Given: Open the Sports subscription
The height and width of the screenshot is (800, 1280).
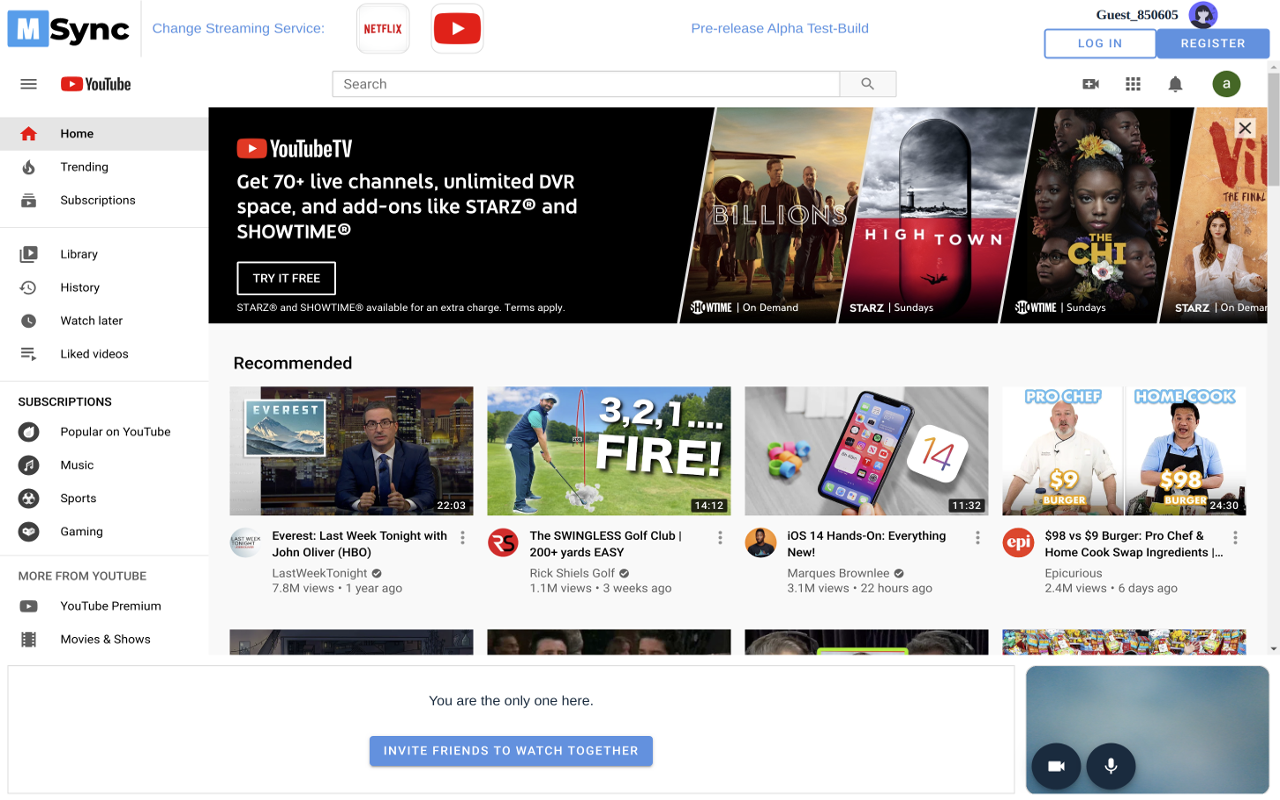Looking at the screenshot, I should coord(104,498).
